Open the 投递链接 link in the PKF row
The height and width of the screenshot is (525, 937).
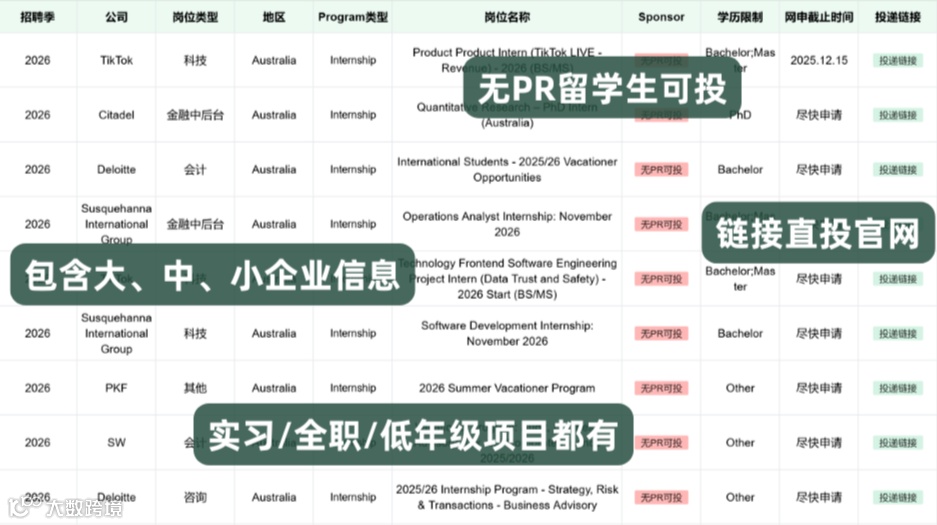point(898,388)
